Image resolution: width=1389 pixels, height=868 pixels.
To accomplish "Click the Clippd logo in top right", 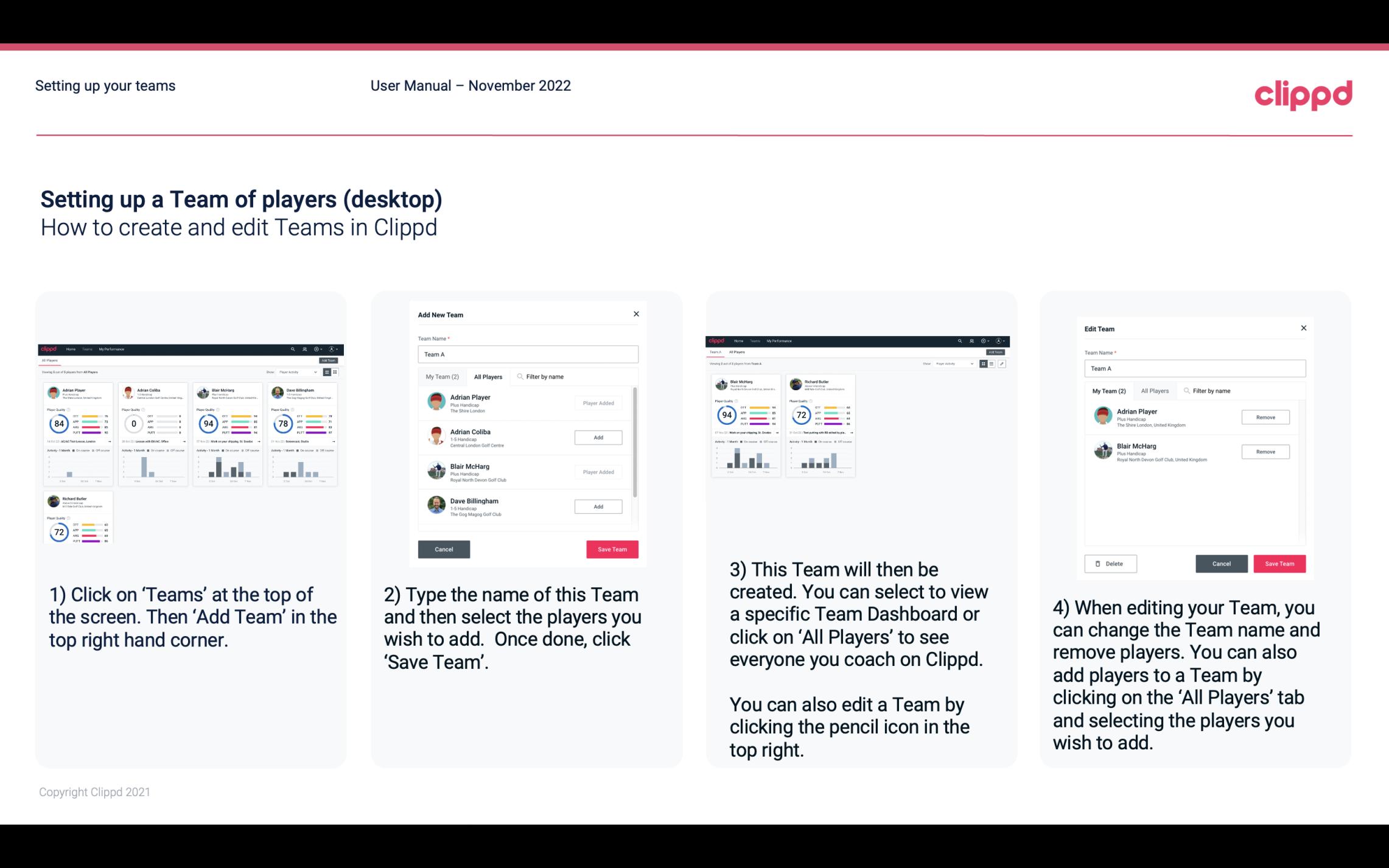I will pos(1303,94).
